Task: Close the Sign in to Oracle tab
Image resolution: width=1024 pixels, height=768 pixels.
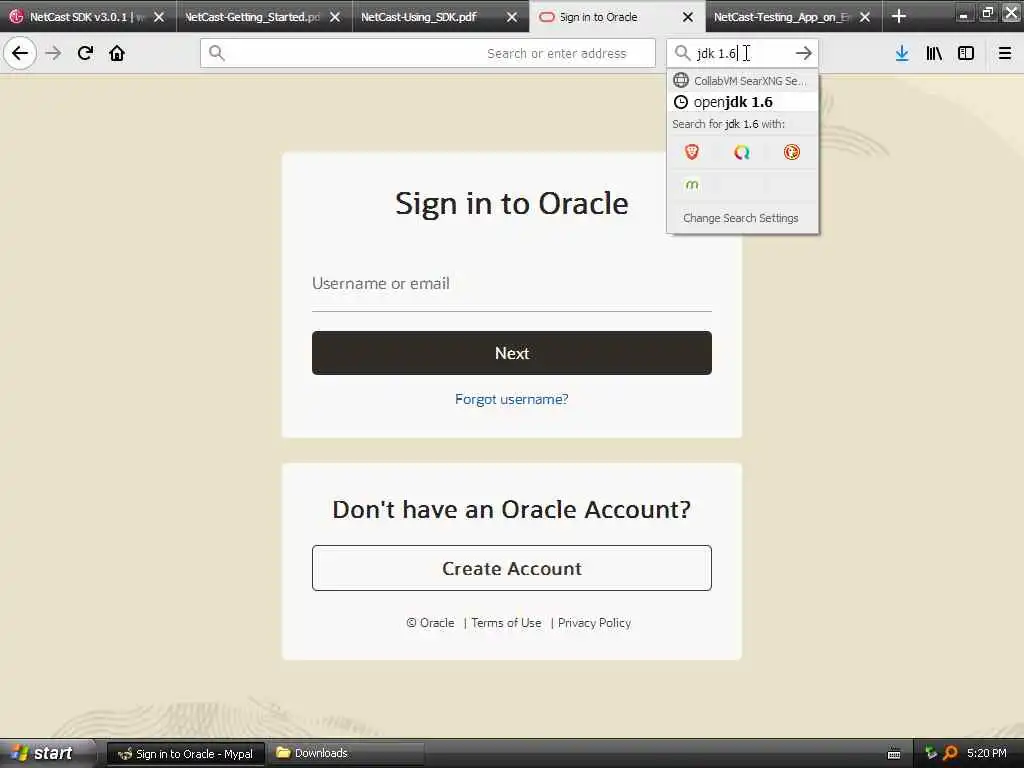Action: coord(688,17)
